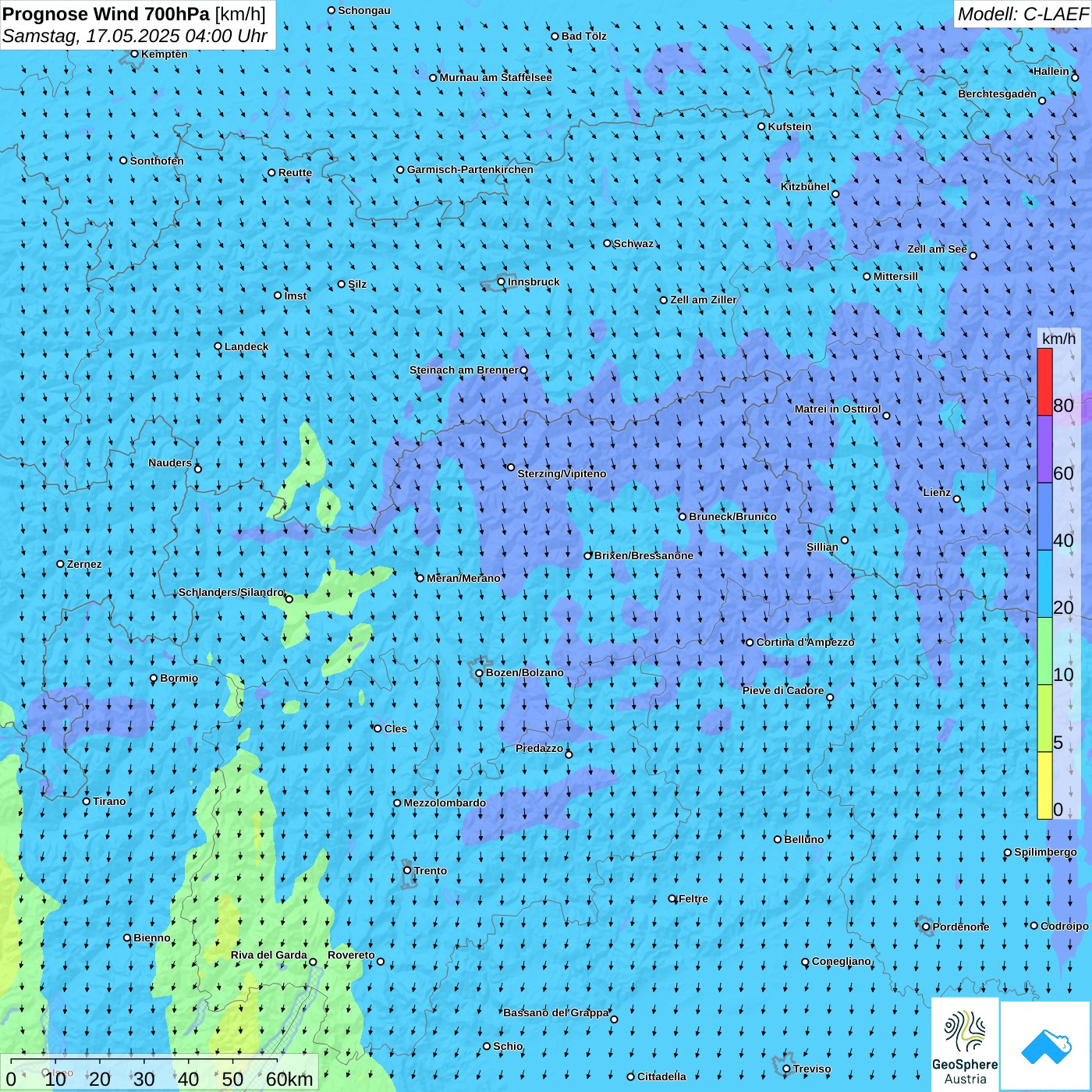Click the Kufstein location dot

click(762, 126)
